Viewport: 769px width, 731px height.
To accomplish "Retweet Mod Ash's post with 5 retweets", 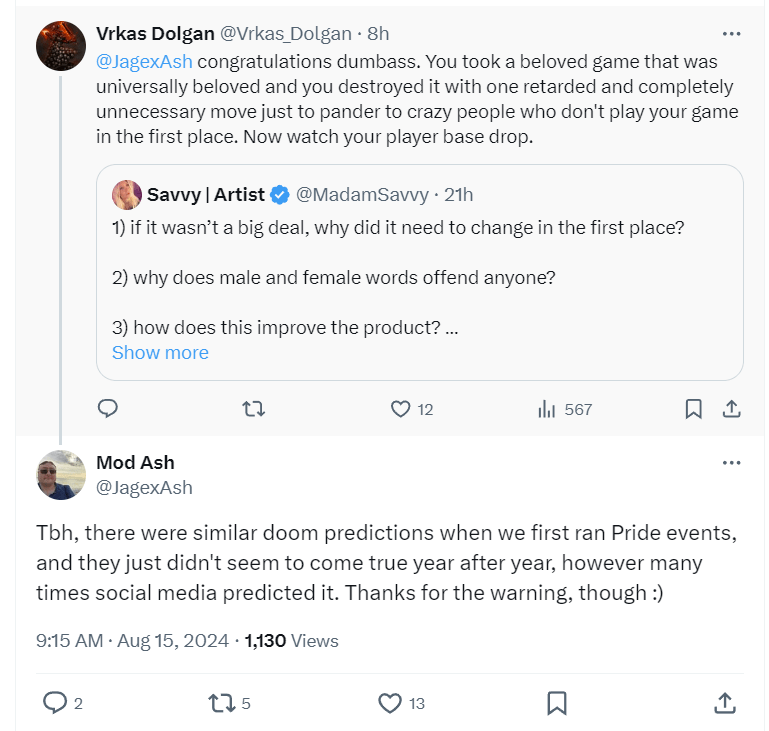I will (x=219, y=703).
